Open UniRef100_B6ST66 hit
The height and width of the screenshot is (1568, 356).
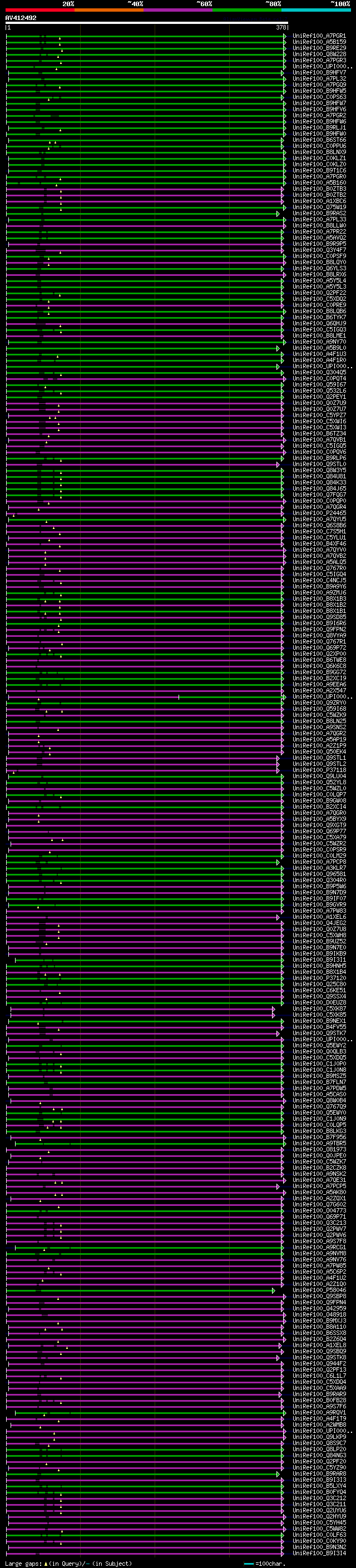point(319,140)
